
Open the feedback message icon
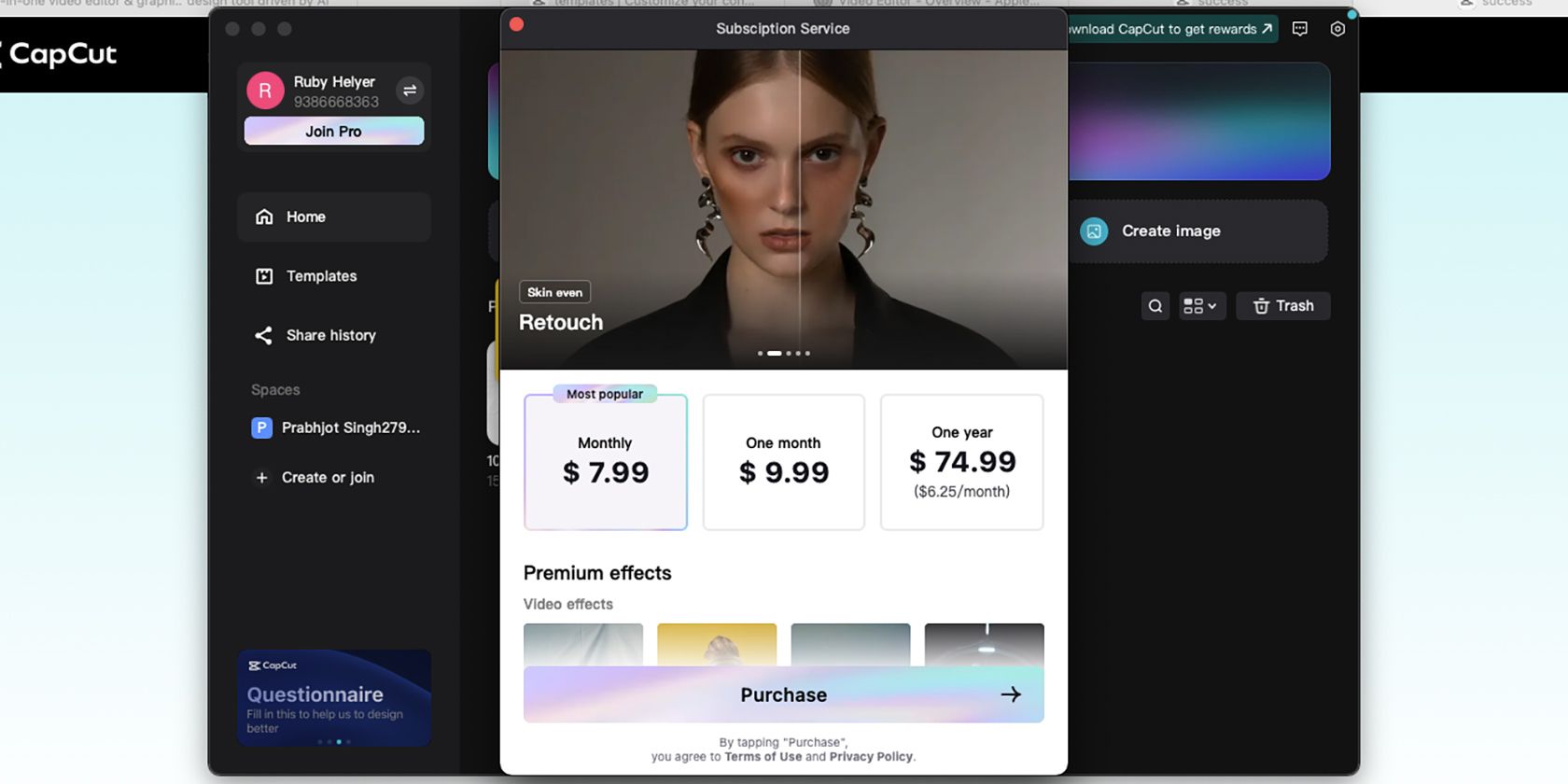point(1299,29)
